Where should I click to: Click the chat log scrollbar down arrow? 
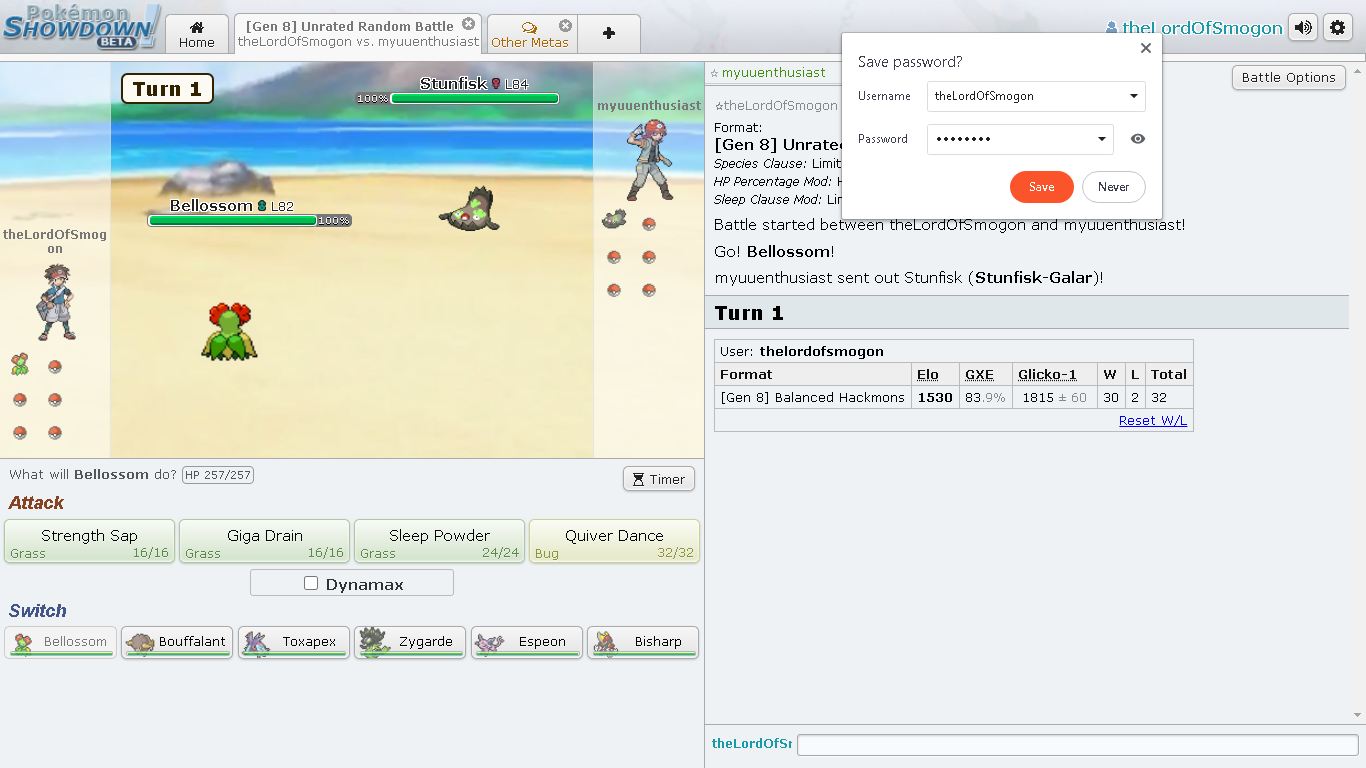tap(1357, 715)
